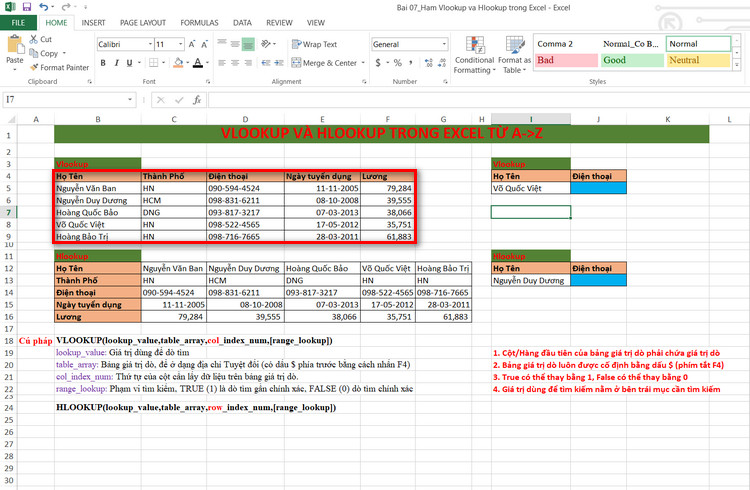Click the Fill Color paint bucket
This screenshot has width=750, height=490.
coord(178,63)
